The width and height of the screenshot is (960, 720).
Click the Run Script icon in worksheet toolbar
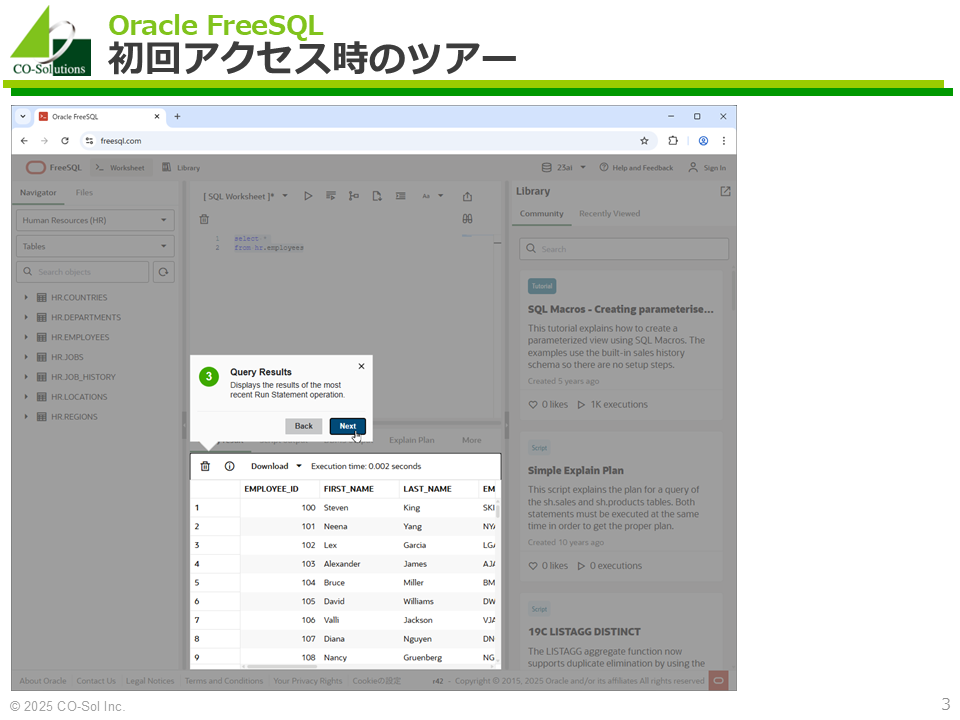(331, 196)
